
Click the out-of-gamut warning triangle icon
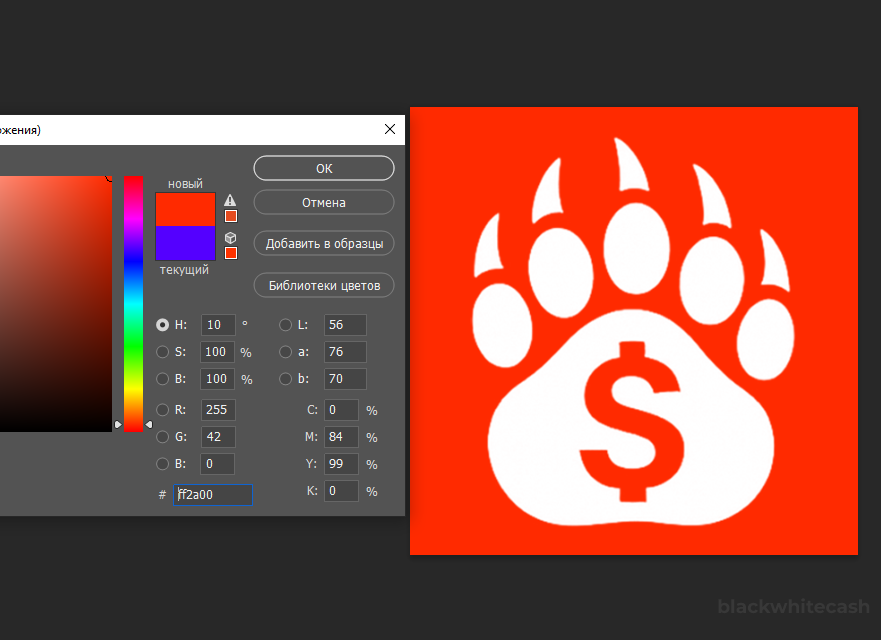click(x=231, y=200)
